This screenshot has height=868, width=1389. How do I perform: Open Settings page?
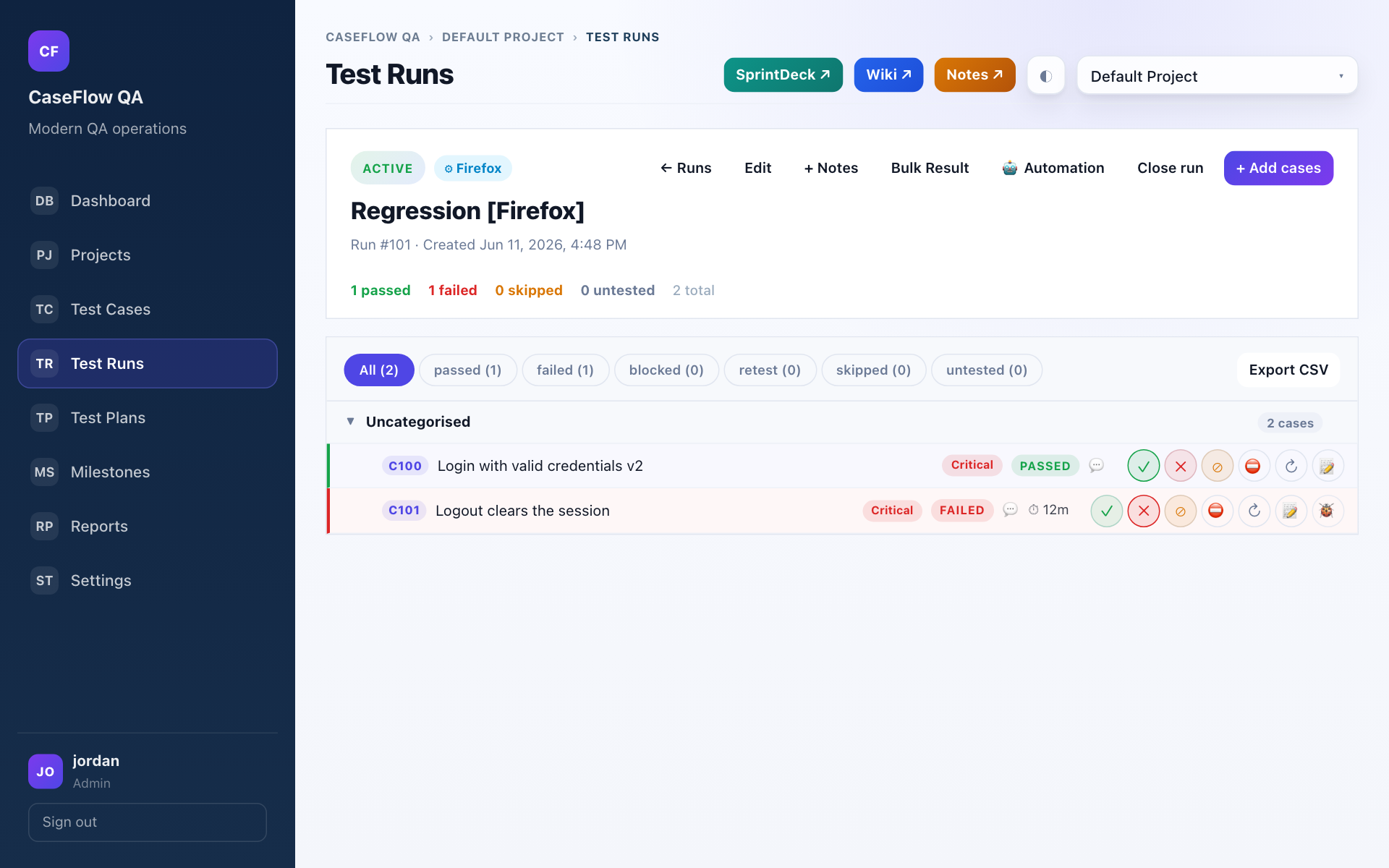pyautogui.click(x=148, y=580)
